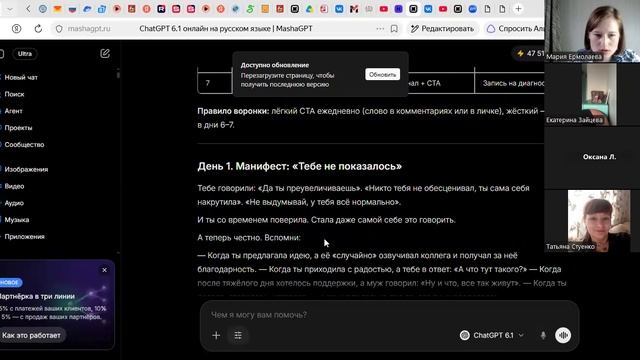Click the browser profile icon

point(16,29)
